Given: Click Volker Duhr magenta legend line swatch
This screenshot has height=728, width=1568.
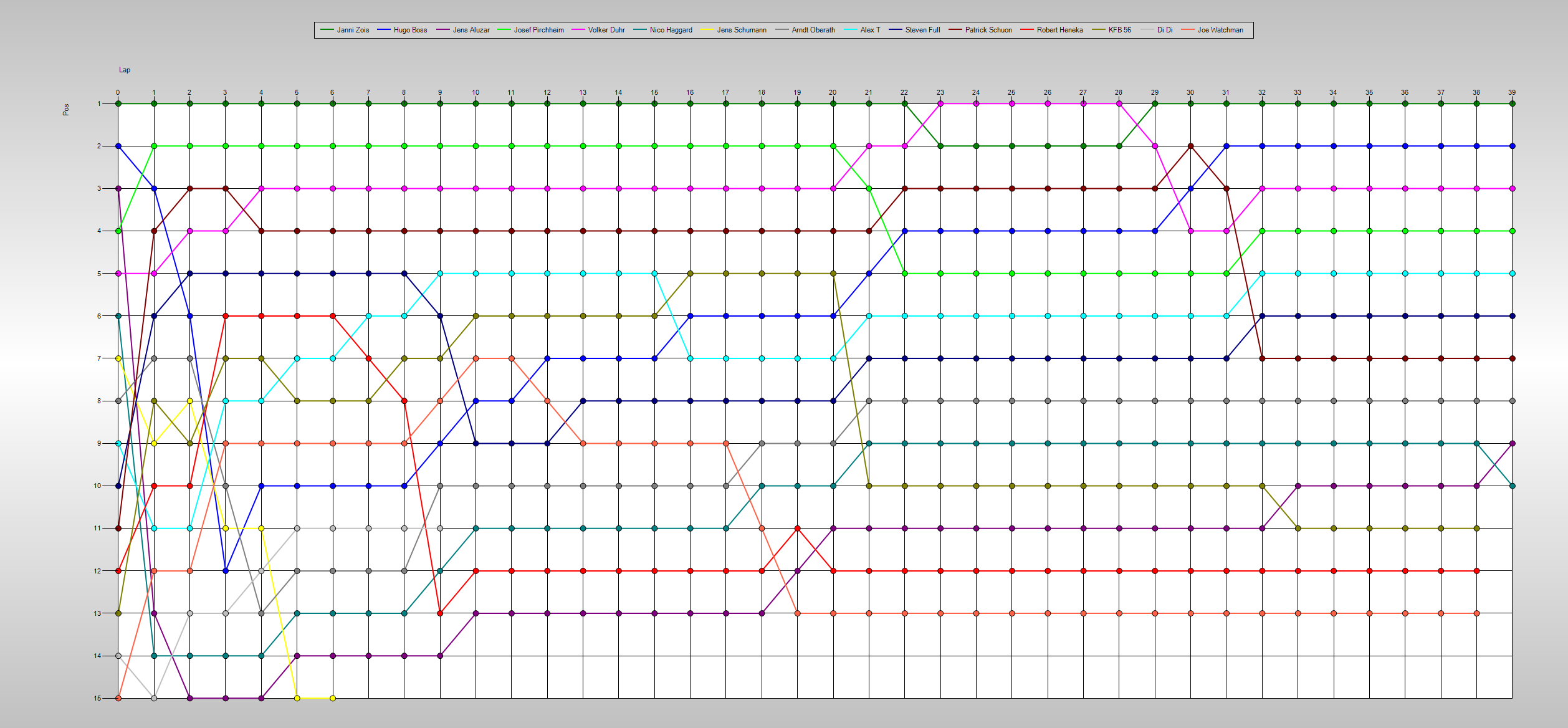Looking at the screenshot, I should pos(578,30).
